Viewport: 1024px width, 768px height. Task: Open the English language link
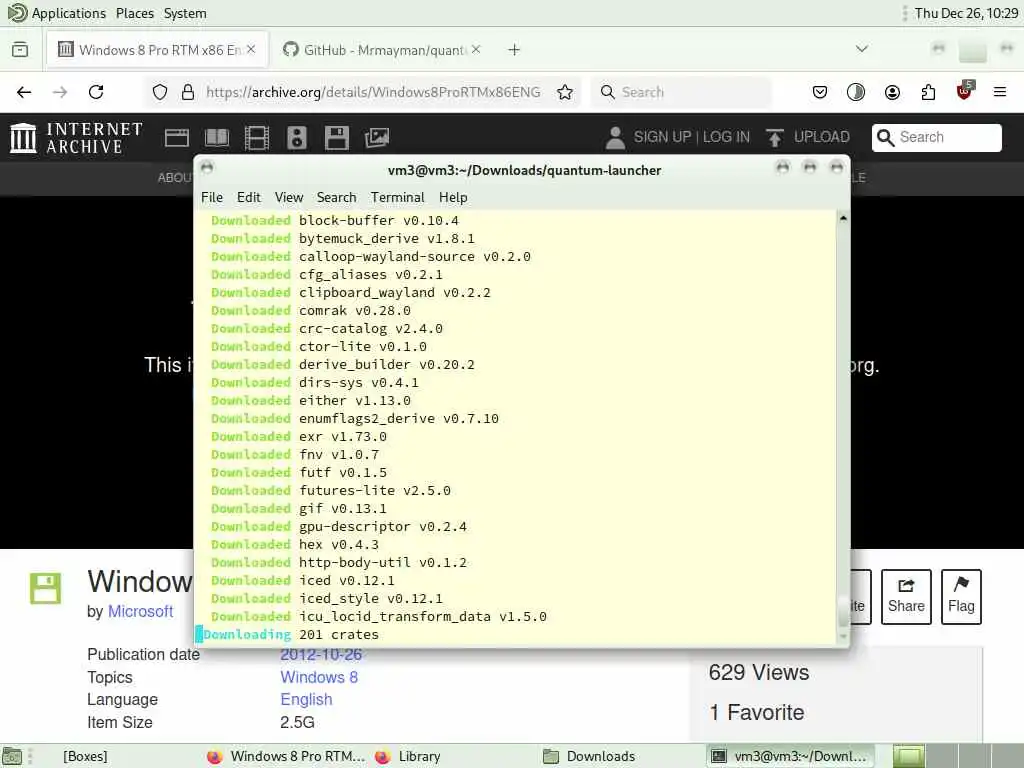click(x=306, y=699)
